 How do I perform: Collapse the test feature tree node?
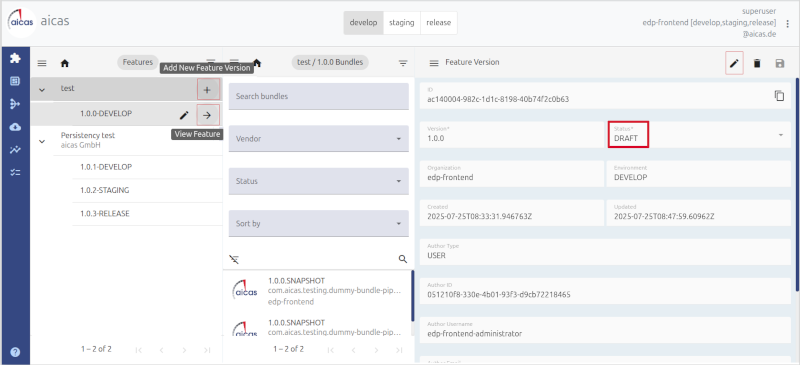coord(42,90)
